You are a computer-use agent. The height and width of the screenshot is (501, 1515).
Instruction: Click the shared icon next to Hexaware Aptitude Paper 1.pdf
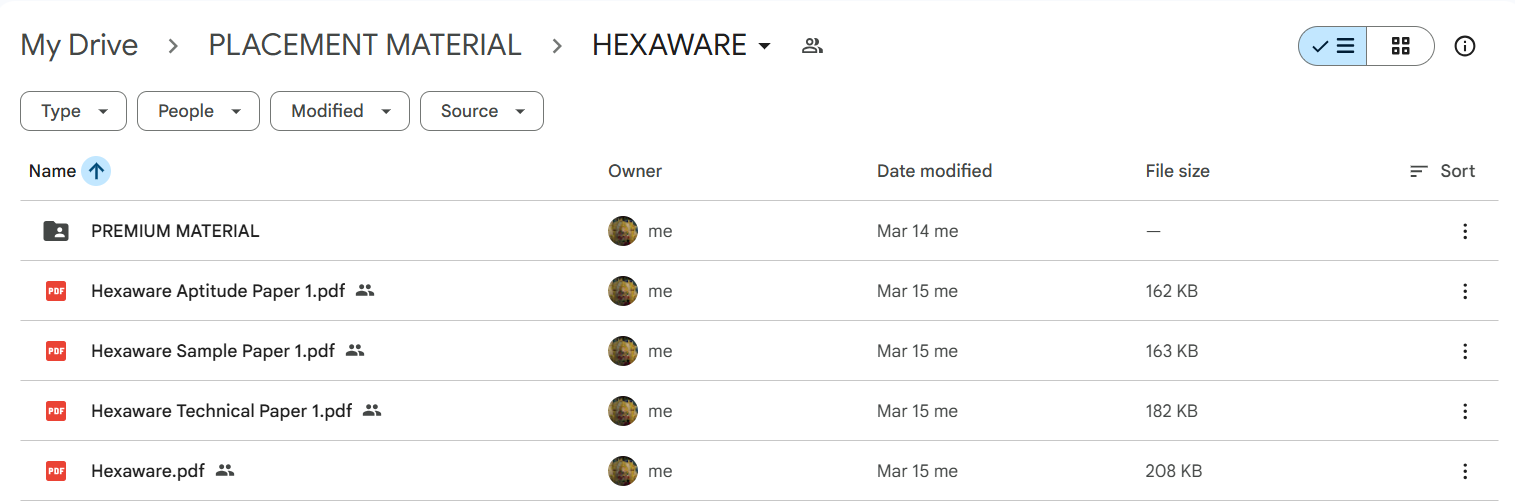365,291
